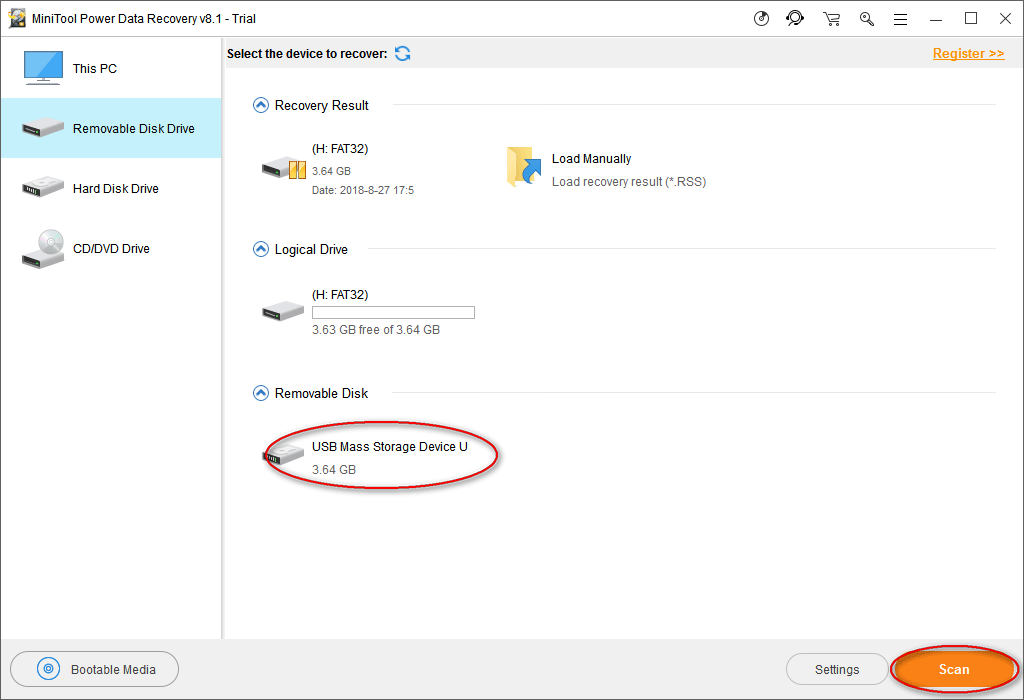
Task: Open the hamburger menu
Action: pyautogui.click(x=900, y=18)
